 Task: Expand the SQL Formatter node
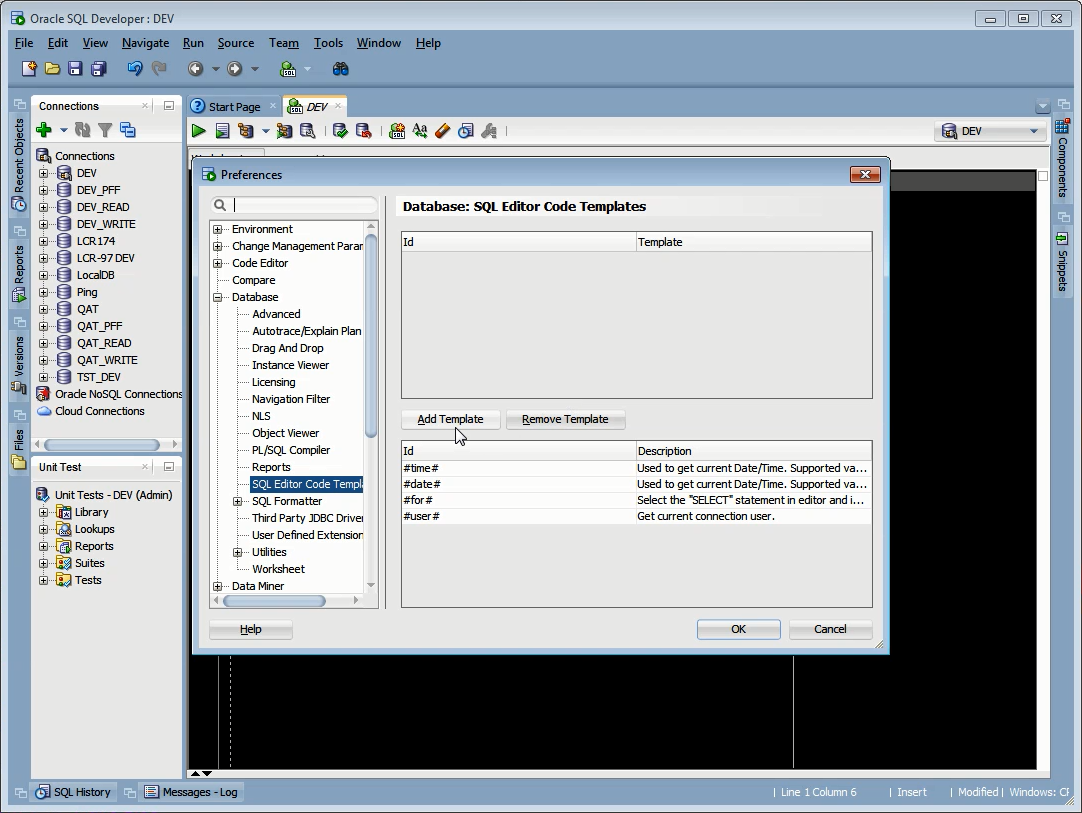237,502
